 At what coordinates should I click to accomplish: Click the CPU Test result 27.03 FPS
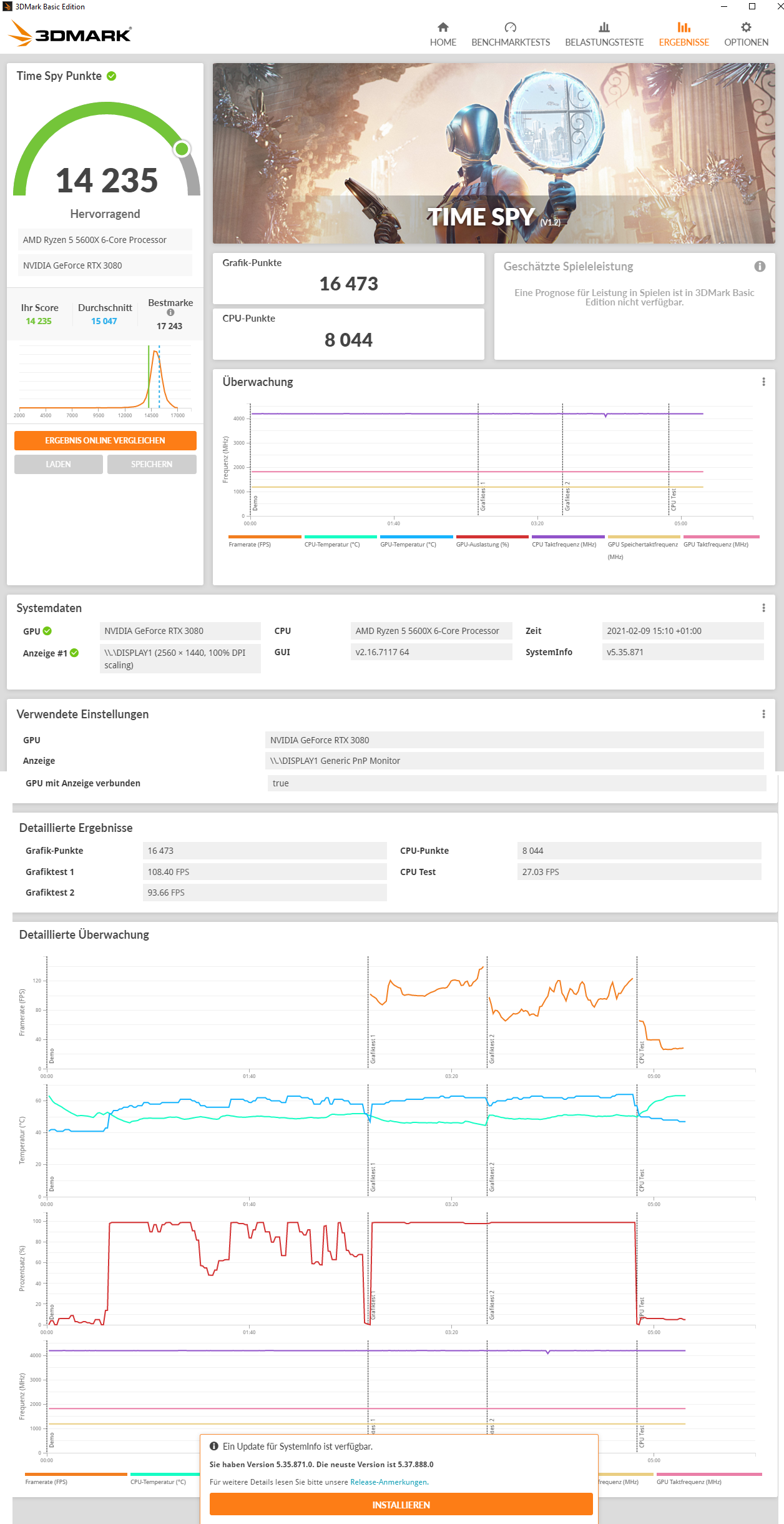639,872
